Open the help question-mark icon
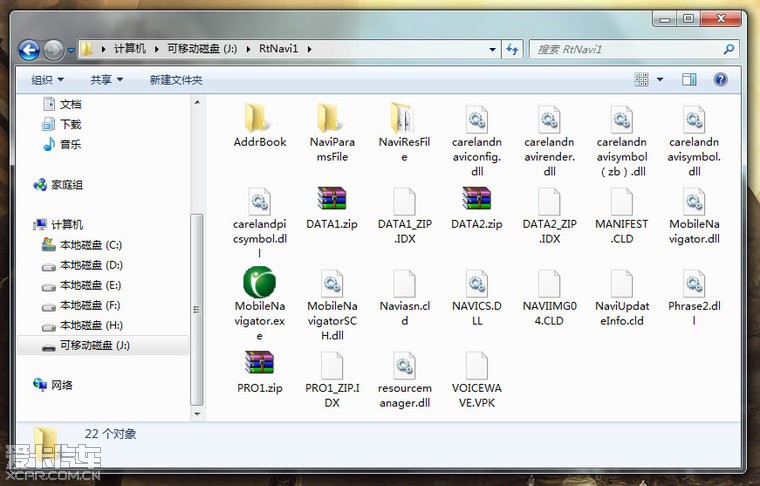Image resolution: width=760 pixels, height=486 pixels. pos(721,79)
